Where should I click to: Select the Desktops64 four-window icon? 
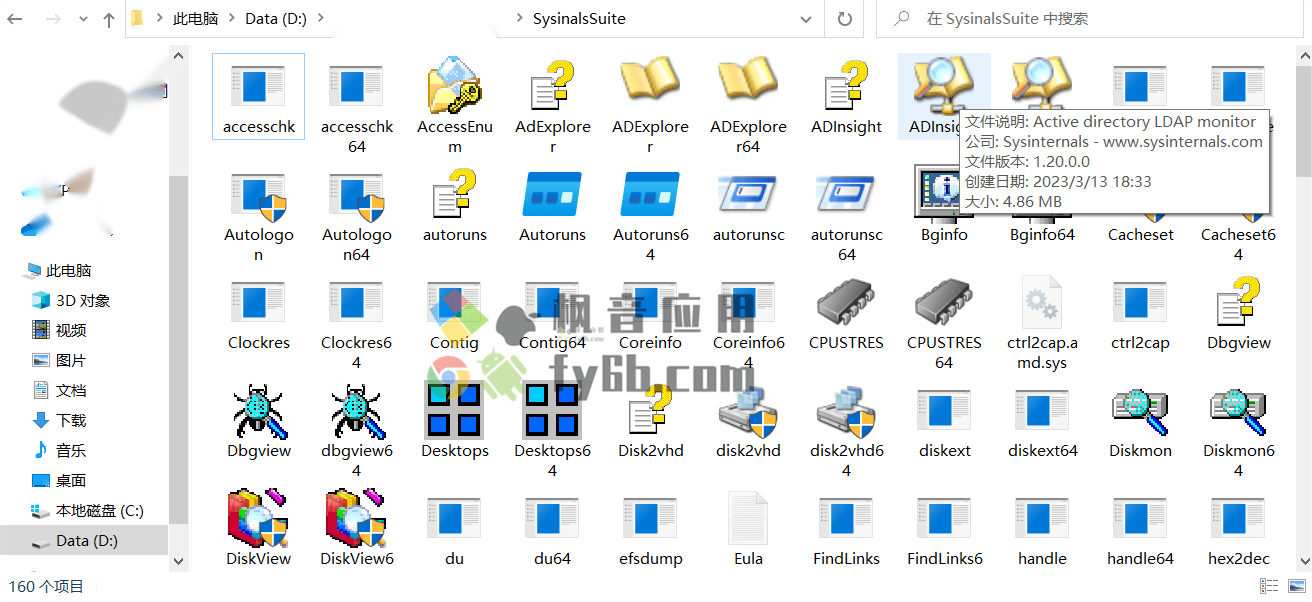553,410
